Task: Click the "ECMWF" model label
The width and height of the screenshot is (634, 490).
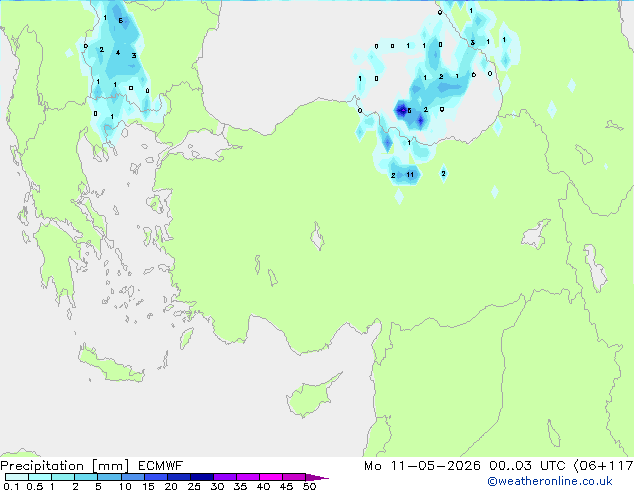Action: pyautogui.click(x=161, y=466)
